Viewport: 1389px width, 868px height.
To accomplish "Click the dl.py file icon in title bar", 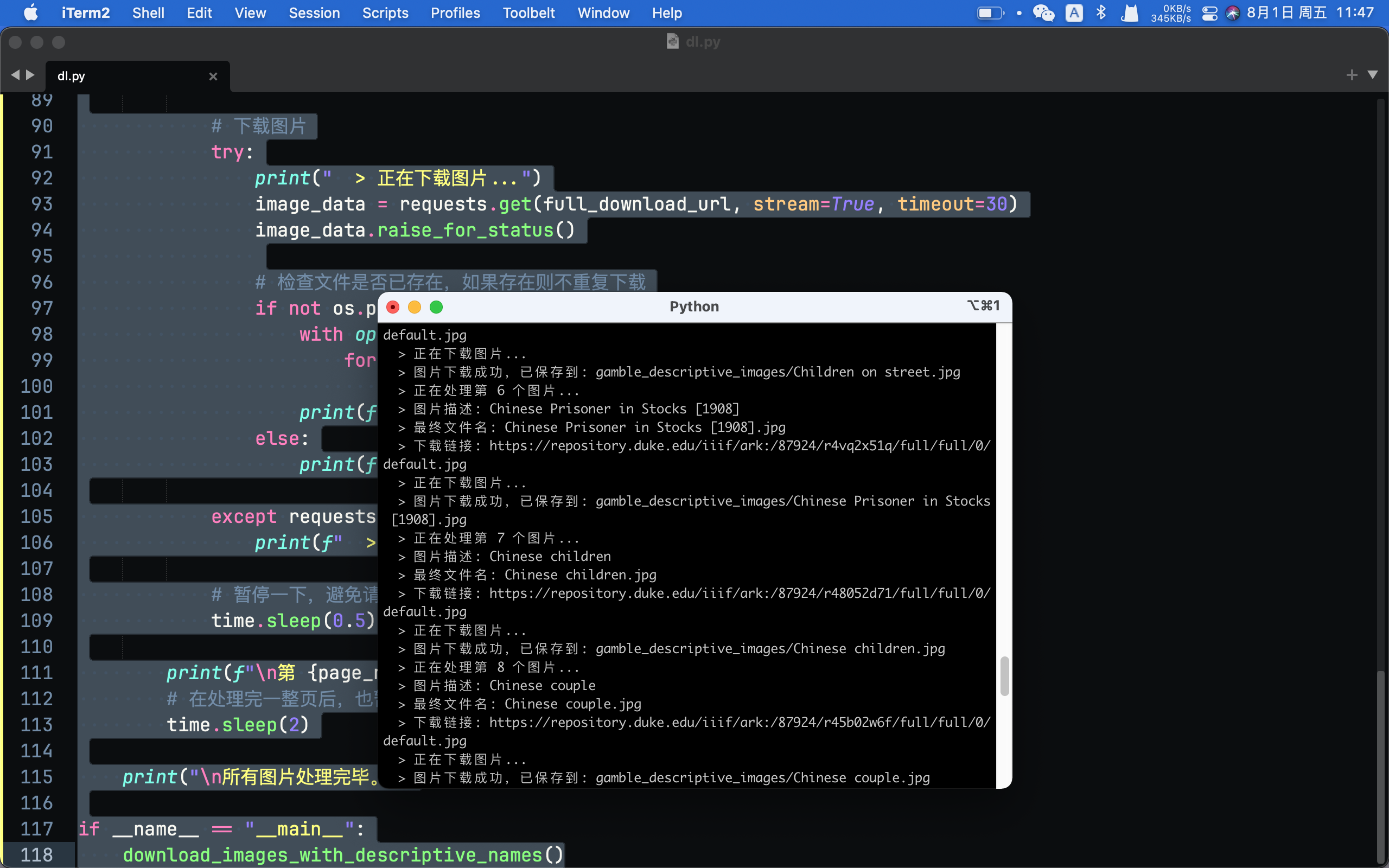I will (673, 41).
